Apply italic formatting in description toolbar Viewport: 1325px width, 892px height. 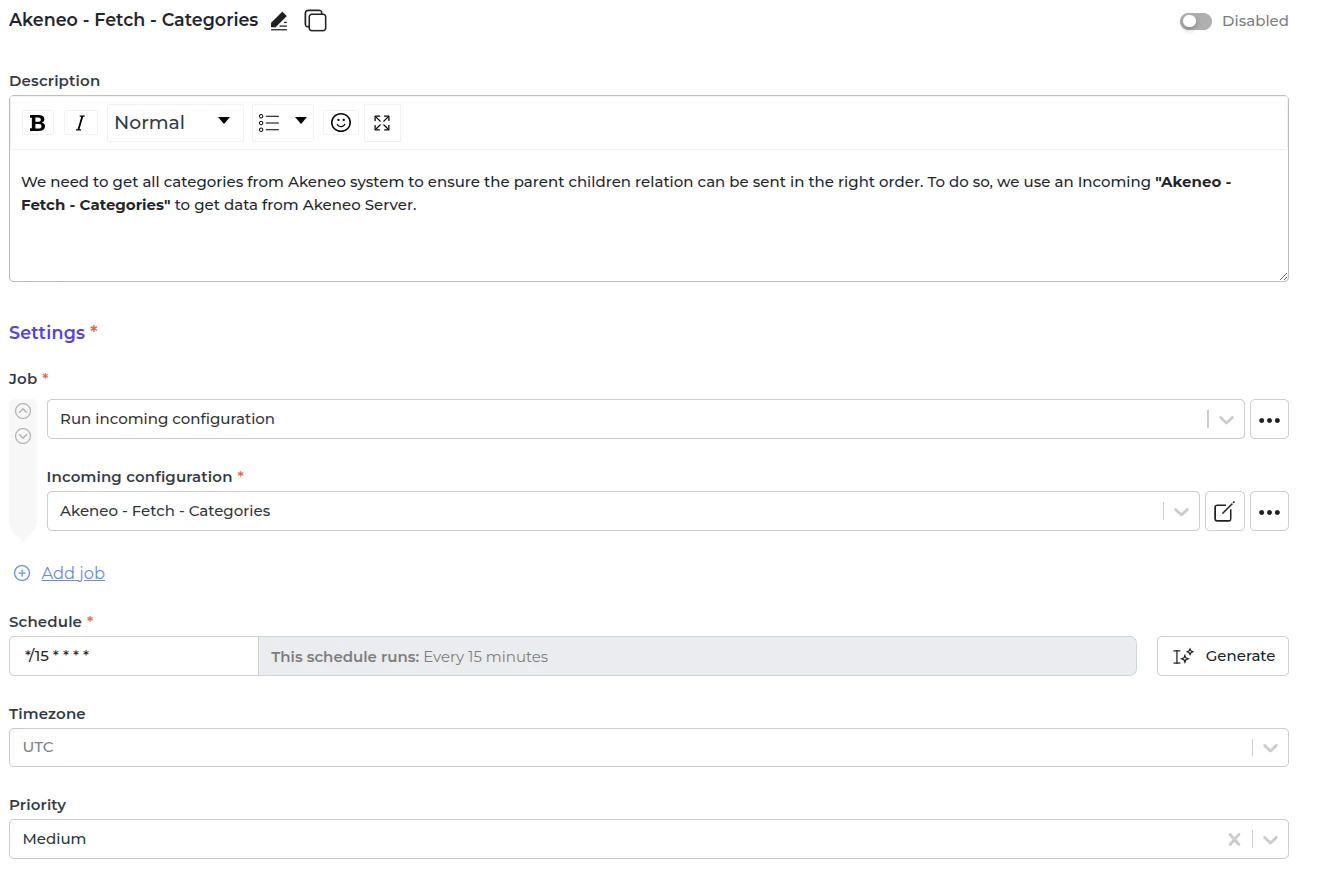tap(80, 123)
